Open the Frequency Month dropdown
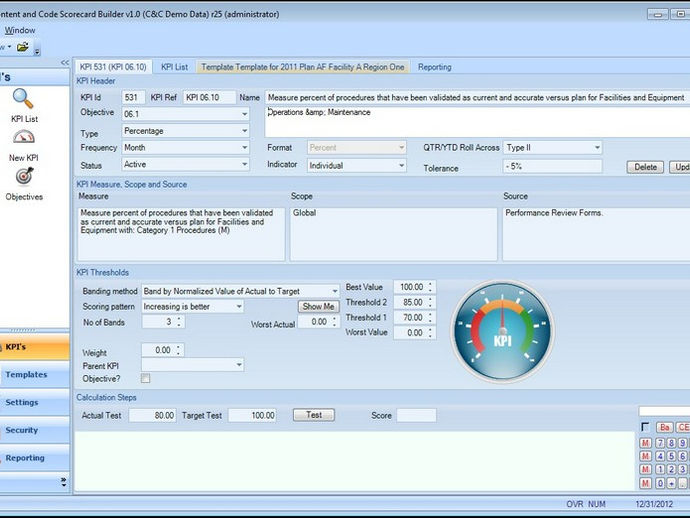Viewport: 690px width, 518px height. pyautogui.click(x=245, y=147)
